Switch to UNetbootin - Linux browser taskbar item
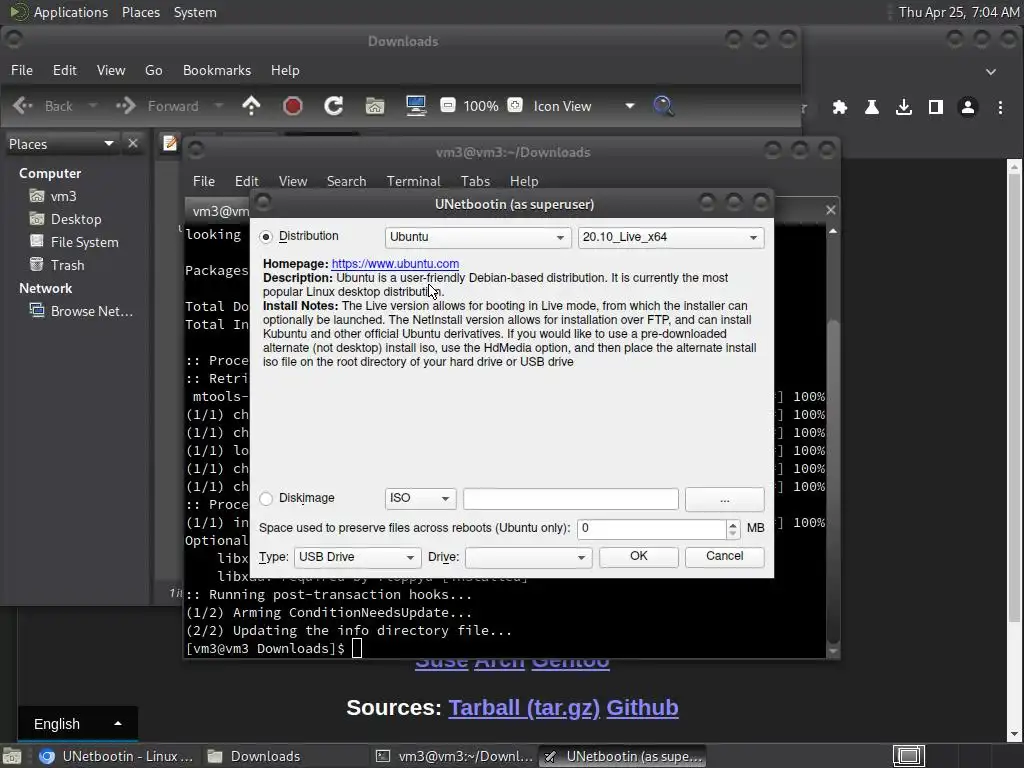The image size is (1024, 768). click(x=116, y=756)
